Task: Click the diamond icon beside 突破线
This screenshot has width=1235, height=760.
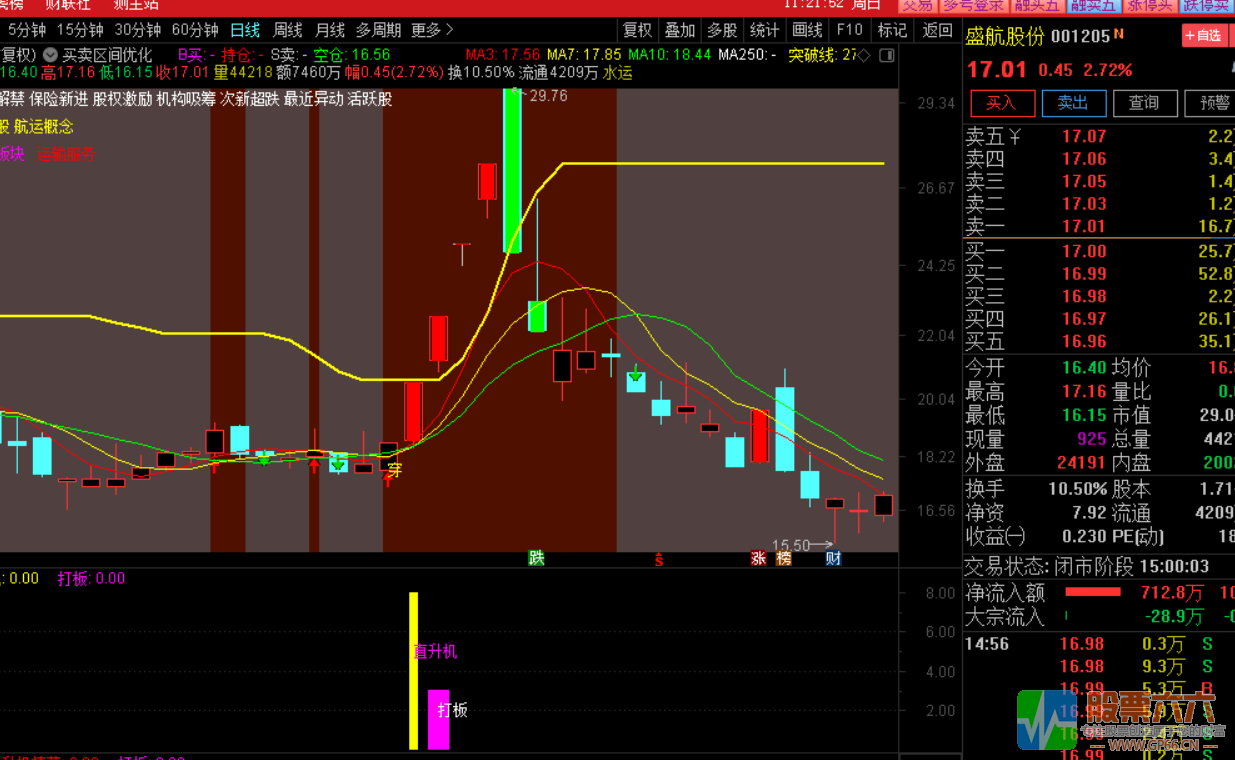Action: click(x=865, y=55)
